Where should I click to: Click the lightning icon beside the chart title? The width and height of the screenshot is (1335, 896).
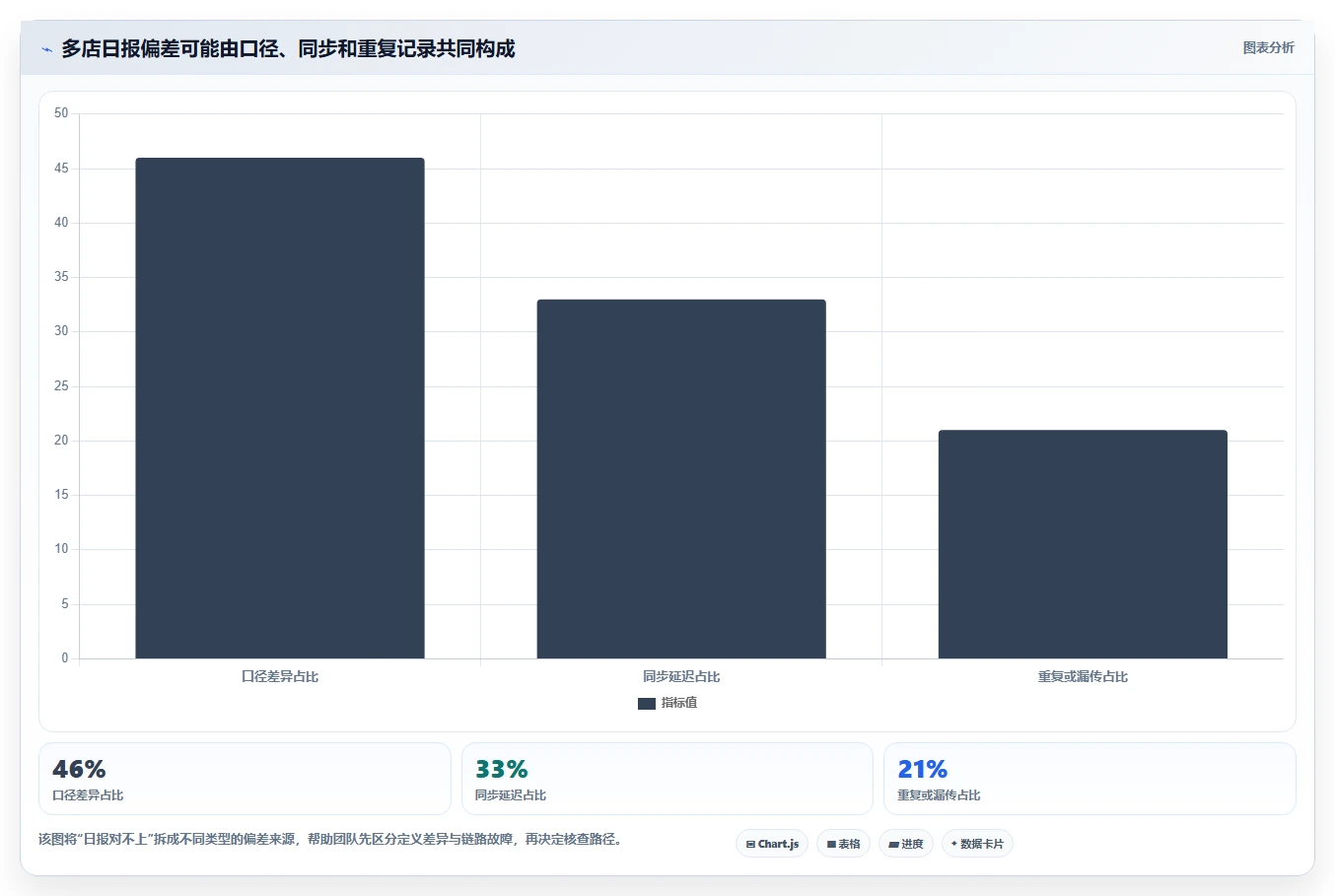pos(46,49)
